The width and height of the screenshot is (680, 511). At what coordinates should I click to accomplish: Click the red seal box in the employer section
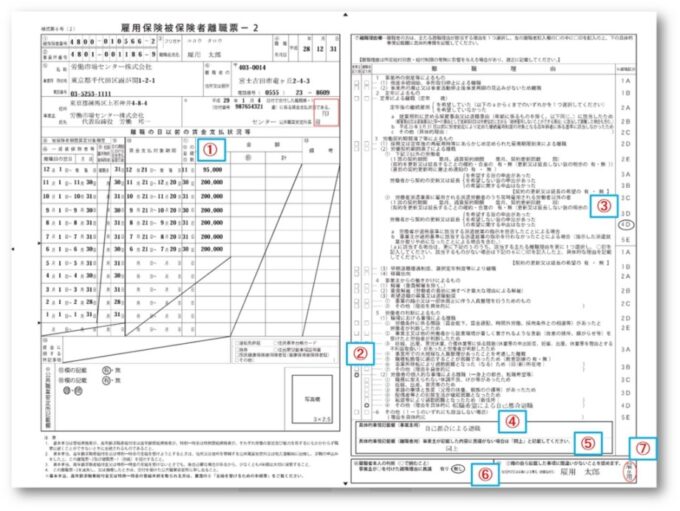[x=327, y=113]
